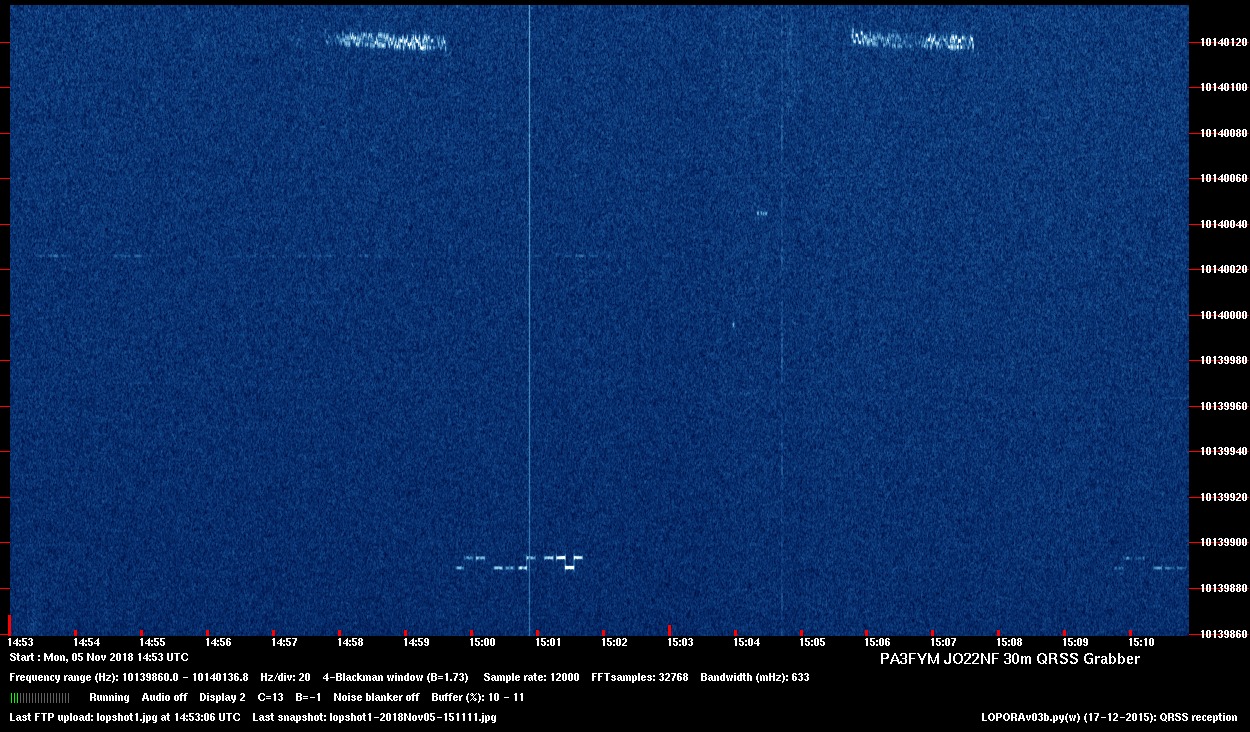Click the "Buffer (%): 10 - 11" readout
The width and height of the screenshot is (1250, 732).
click(x=478, y=697)
